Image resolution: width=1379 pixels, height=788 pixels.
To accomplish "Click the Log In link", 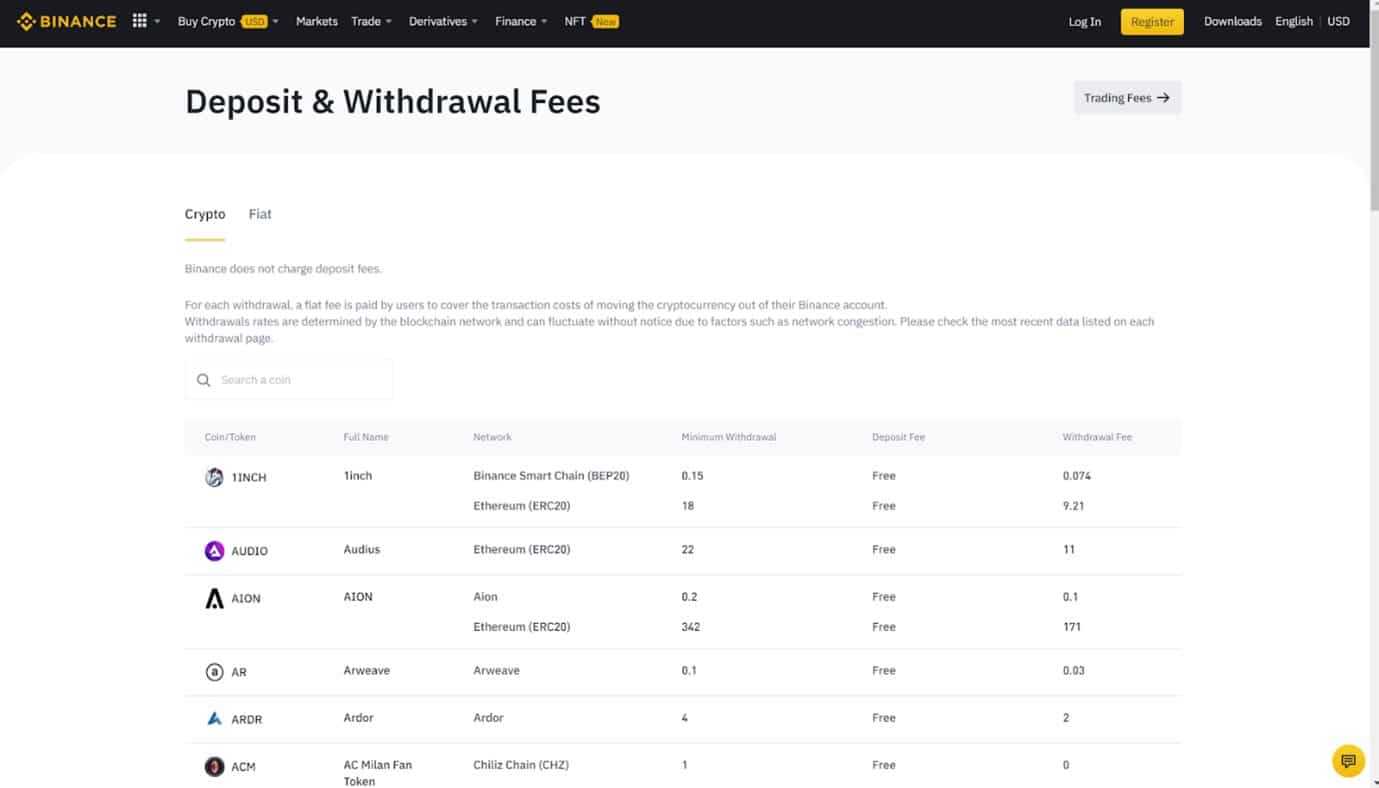I will pyautogui.click(x=1084, y=21).
